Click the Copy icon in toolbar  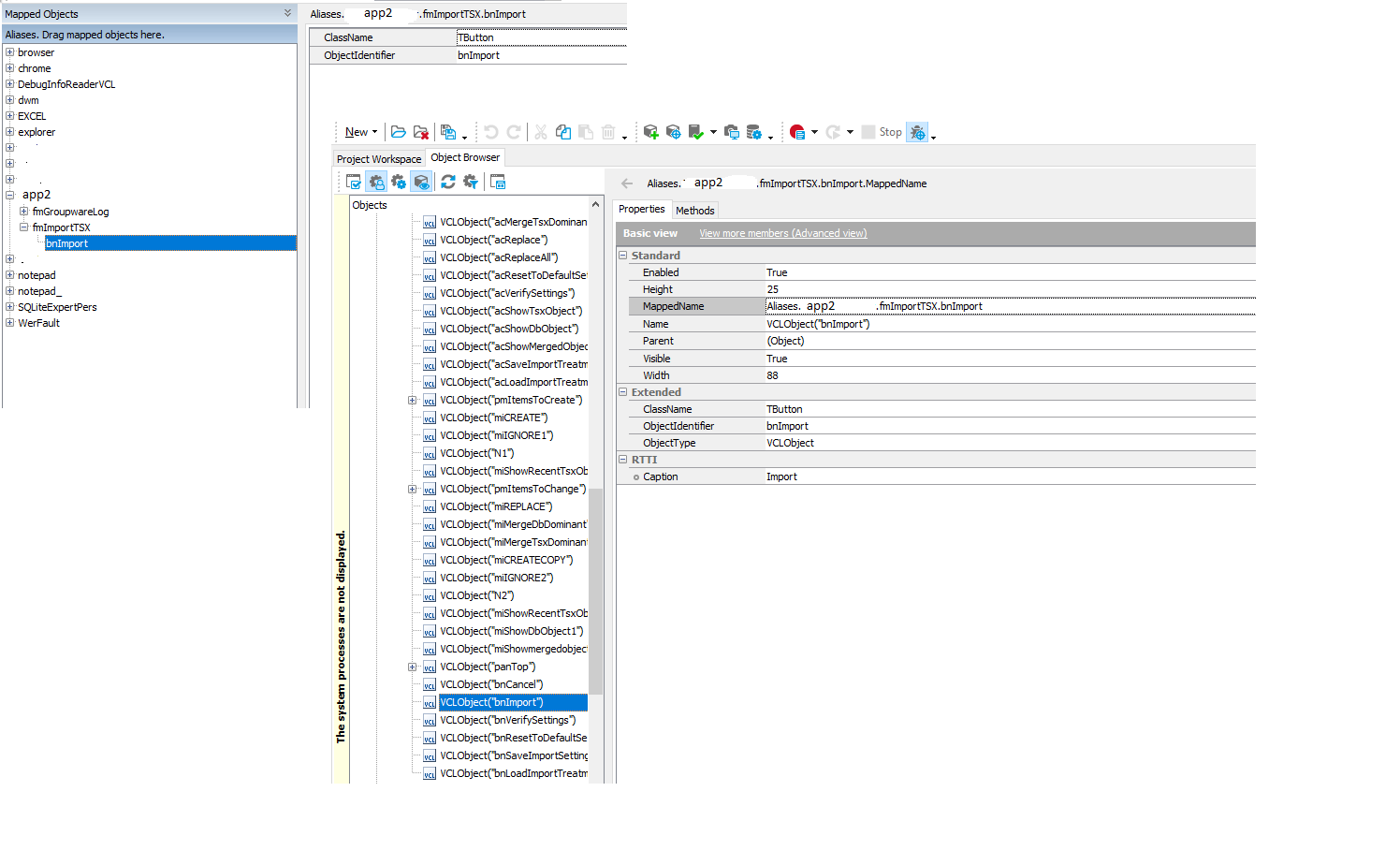[563, 132]
